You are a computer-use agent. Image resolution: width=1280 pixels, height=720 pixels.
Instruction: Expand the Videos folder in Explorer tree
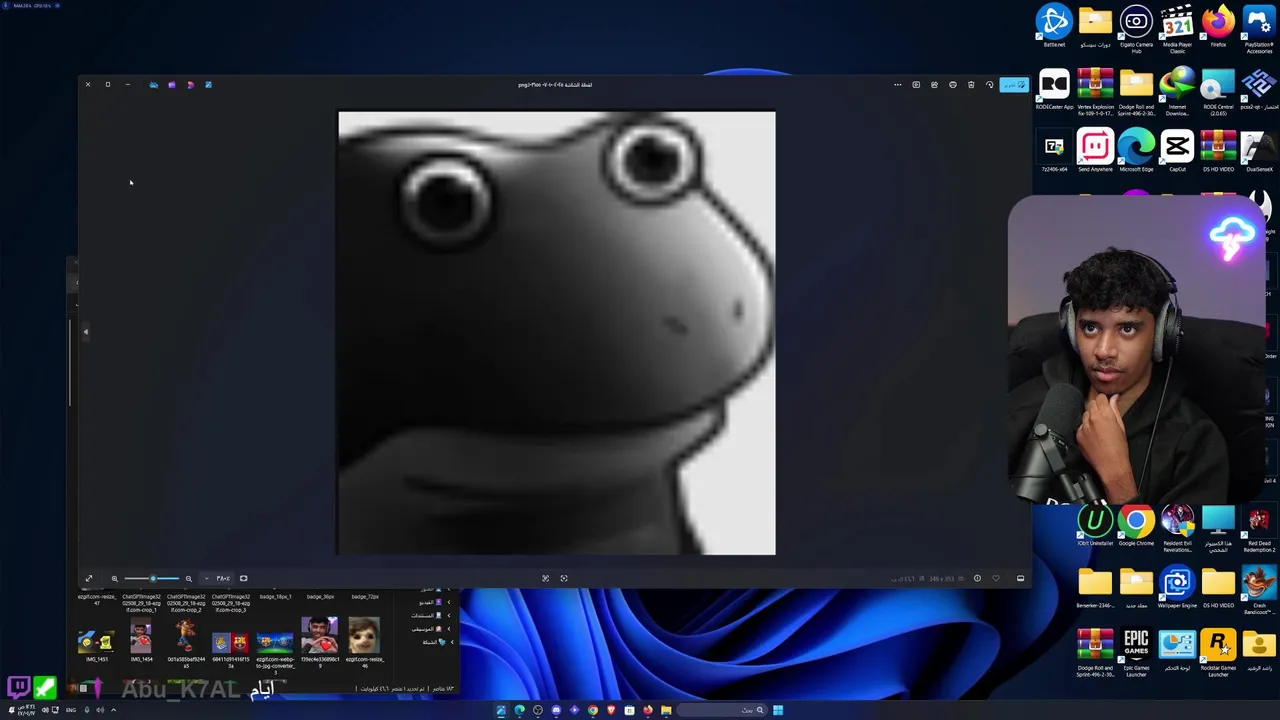pyautogui.click(x=448, y=602)
